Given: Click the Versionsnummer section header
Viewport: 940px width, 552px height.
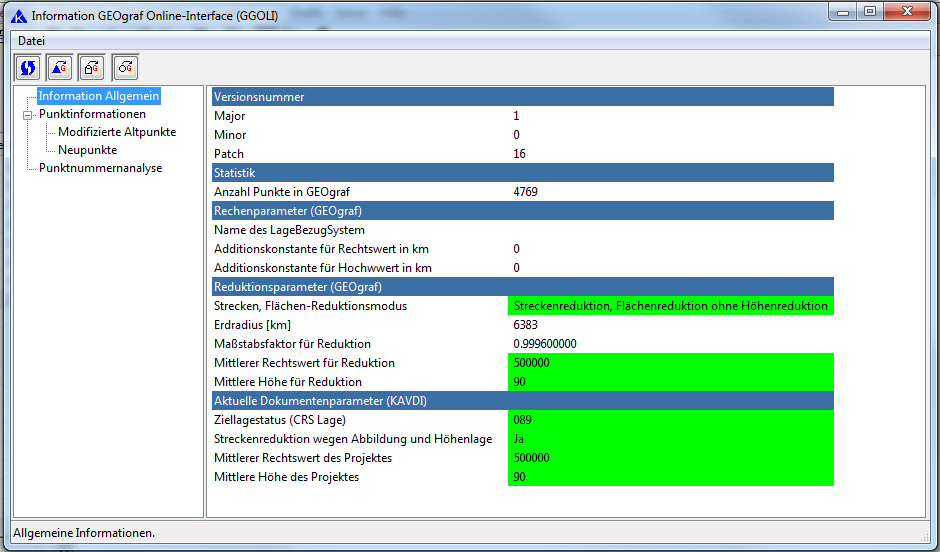Looking at the screenshot, I should coord(522,97).
